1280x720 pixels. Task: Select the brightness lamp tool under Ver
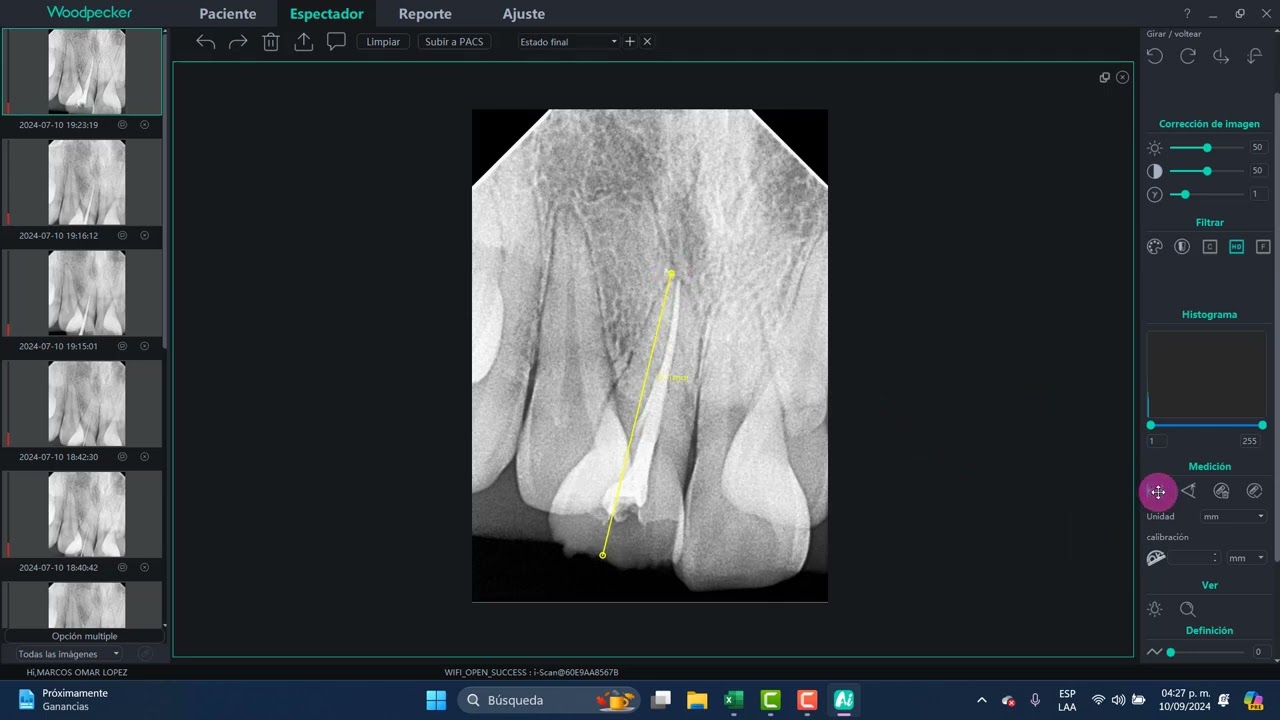pyautogui.click(x=1155, y=610)
